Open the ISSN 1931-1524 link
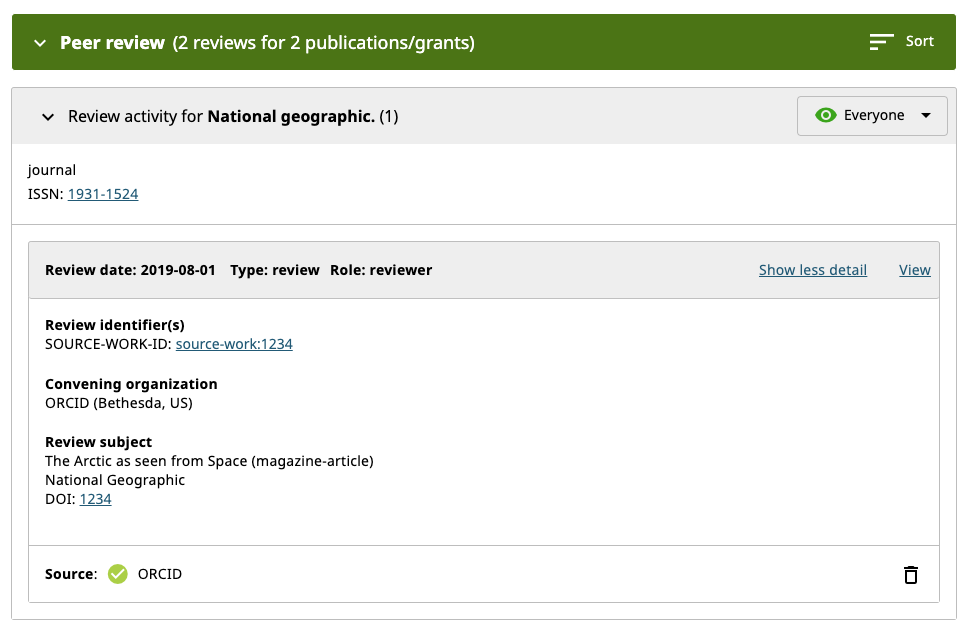 point(102,194)
